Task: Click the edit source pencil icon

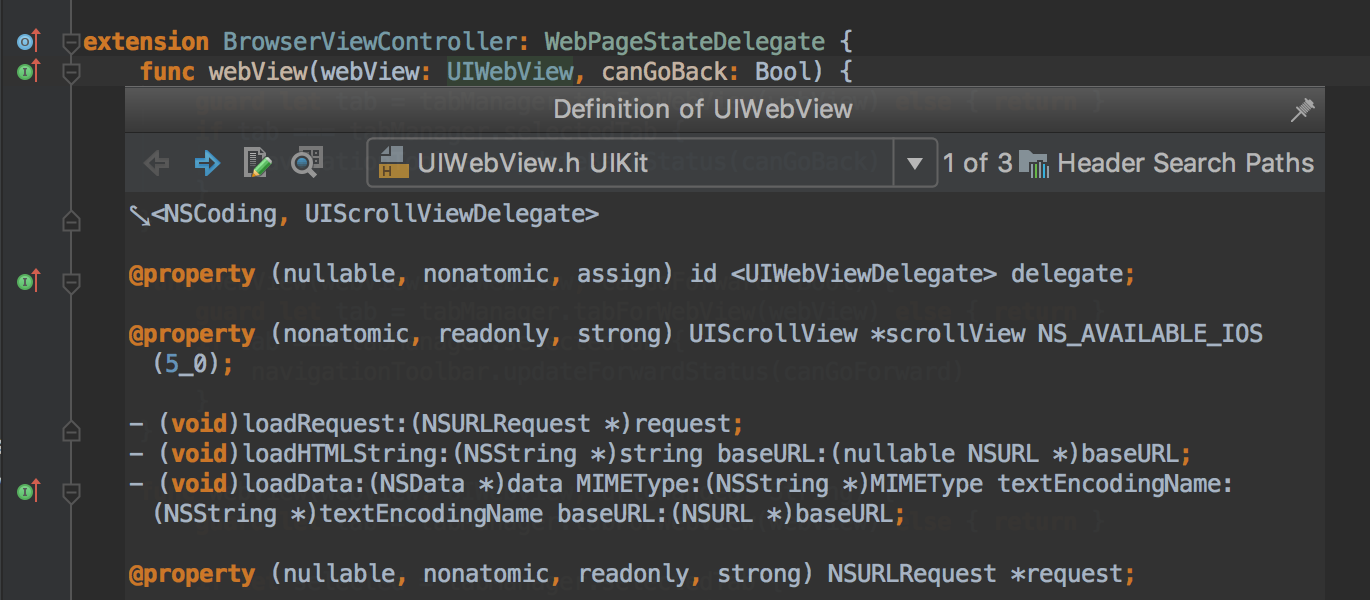Action: coord(257,163)
